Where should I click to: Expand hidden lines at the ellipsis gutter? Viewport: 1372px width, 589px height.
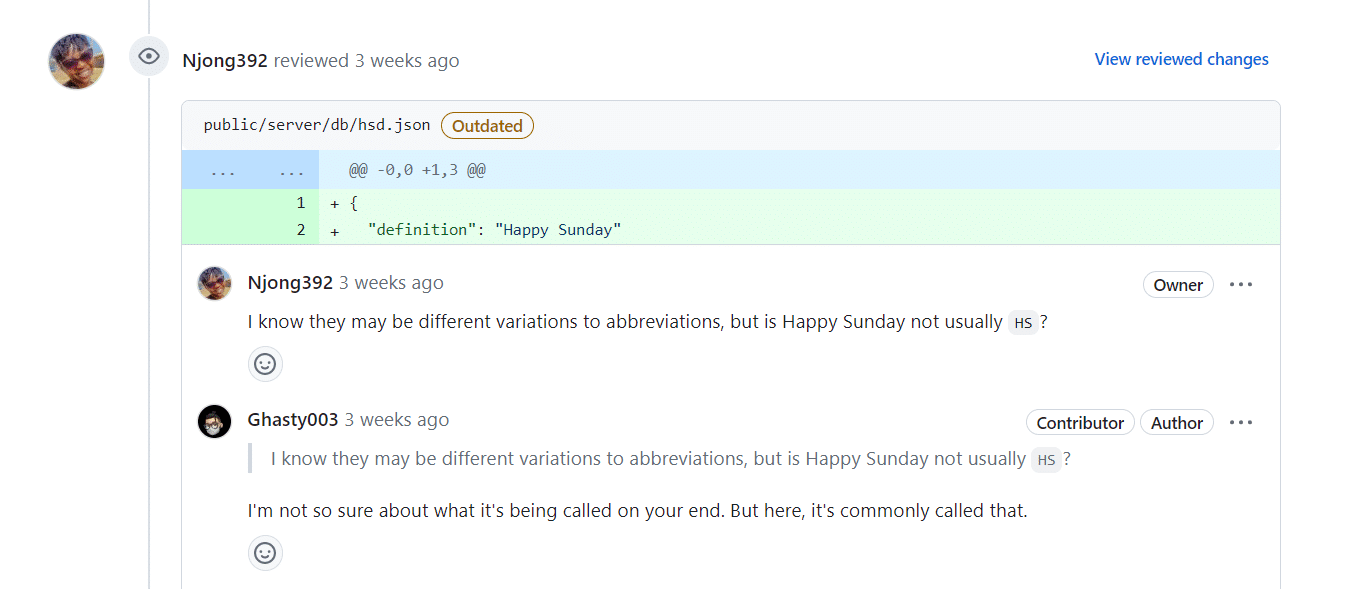pos(250,170)
